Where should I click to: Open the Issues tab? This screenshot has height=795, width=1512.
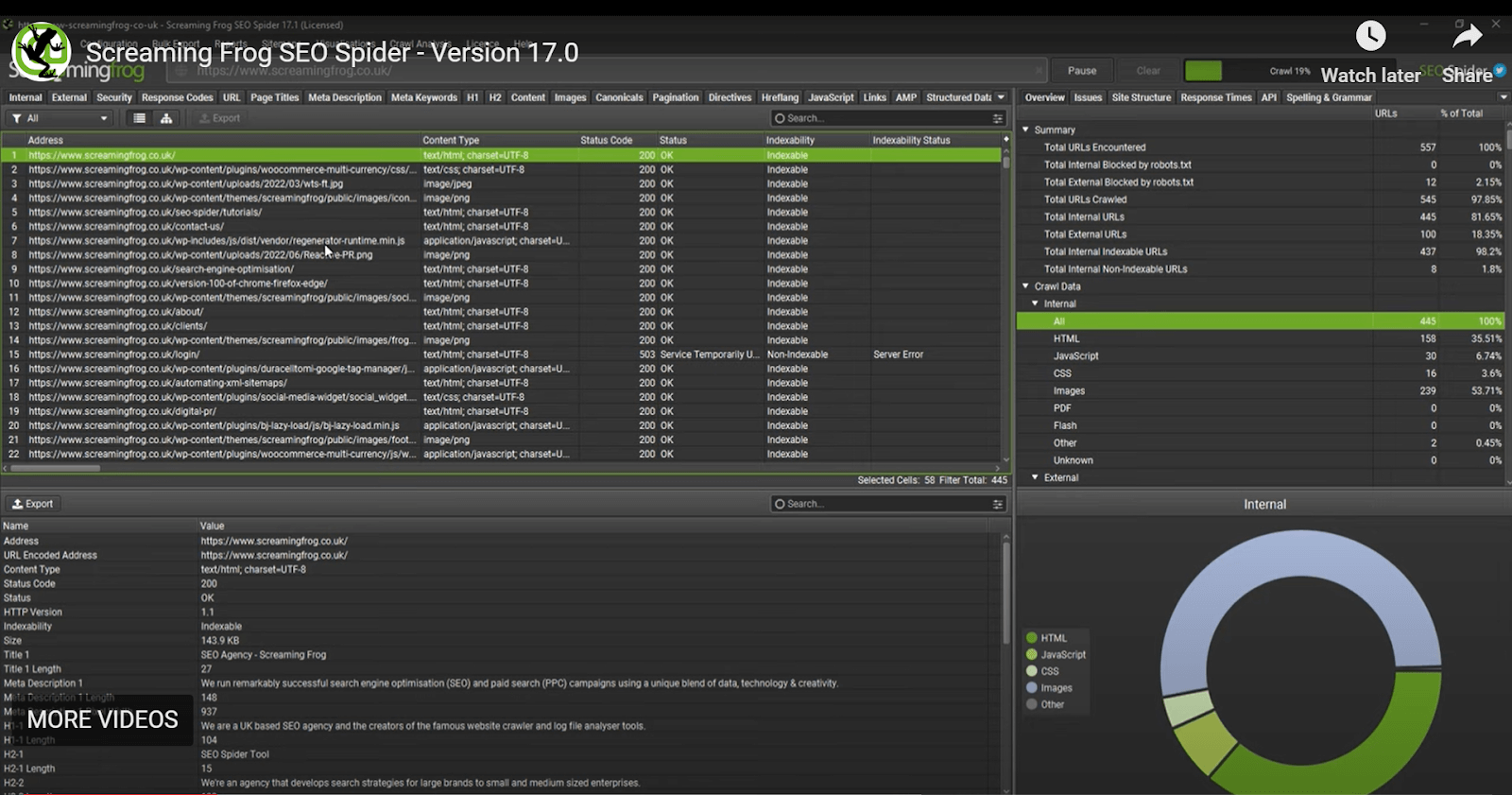coord(1088,97)
